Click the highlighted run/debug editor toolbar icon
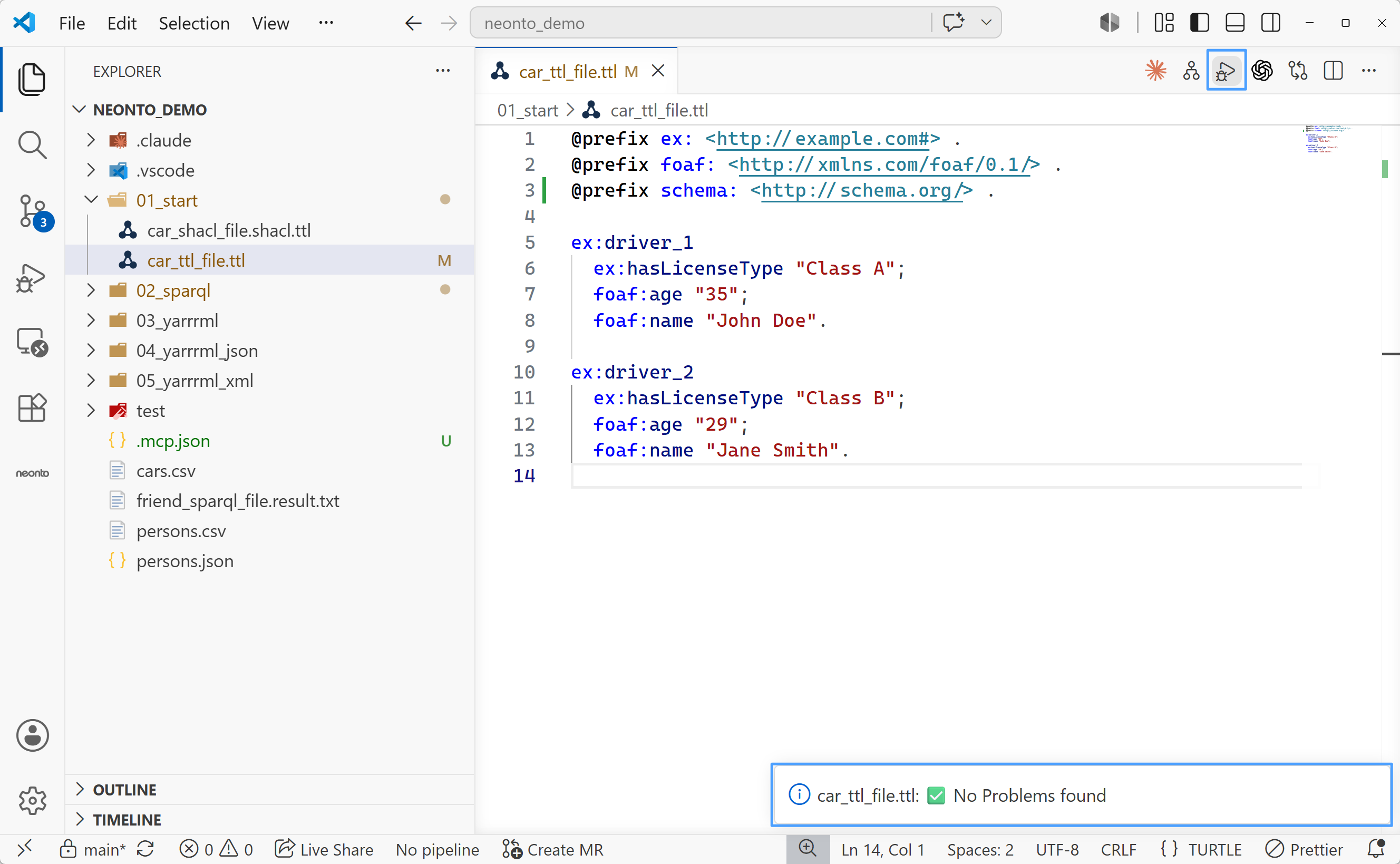The image size is (1400, 864). point(1227,71)
